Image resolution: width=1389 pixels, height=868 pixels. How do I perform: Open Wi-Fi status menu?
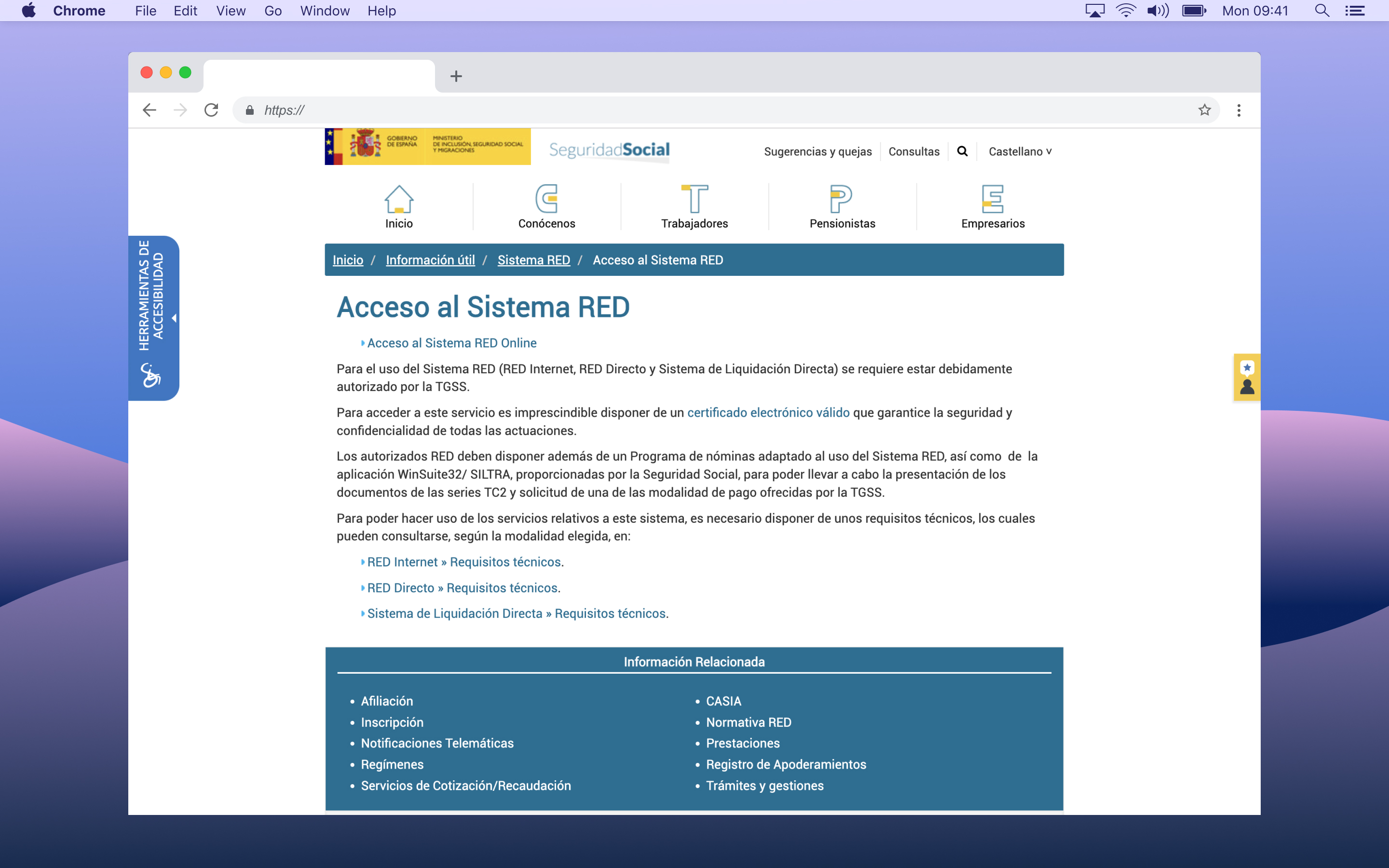(x=1126, y=11)
